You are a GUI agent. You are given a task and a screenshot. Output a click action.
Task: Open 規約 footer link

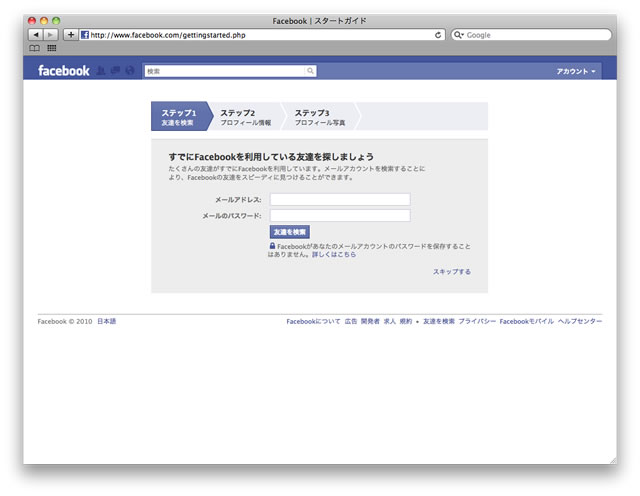[406, 321]
